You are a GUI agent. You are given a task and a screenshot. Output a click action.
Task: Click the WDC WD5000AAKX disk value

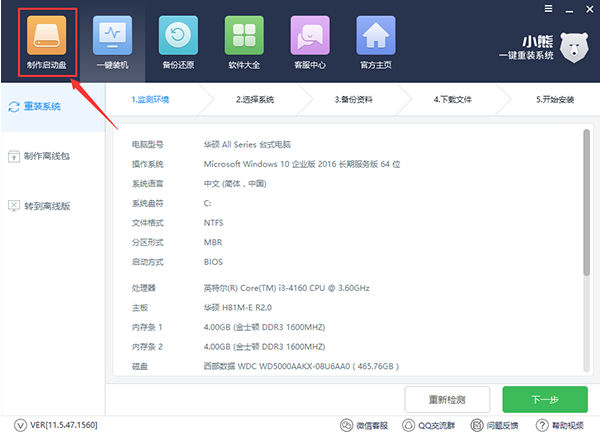coord(301,366)
